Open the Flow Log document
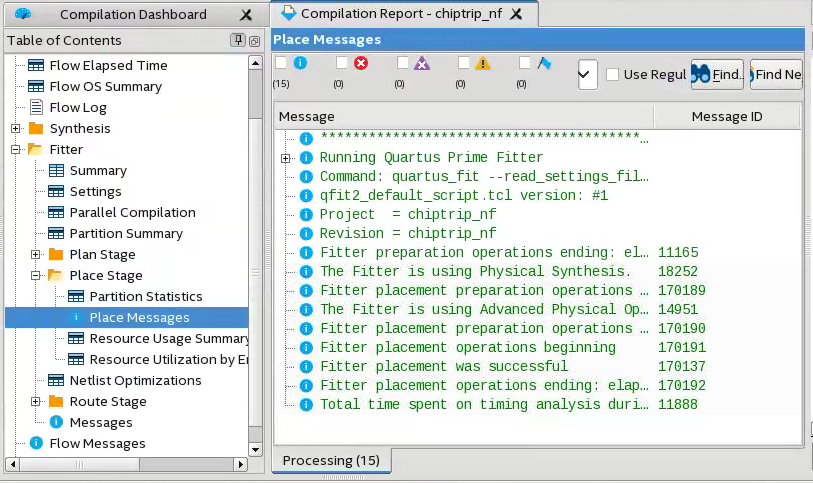813x483 pixels. [78, 107]
